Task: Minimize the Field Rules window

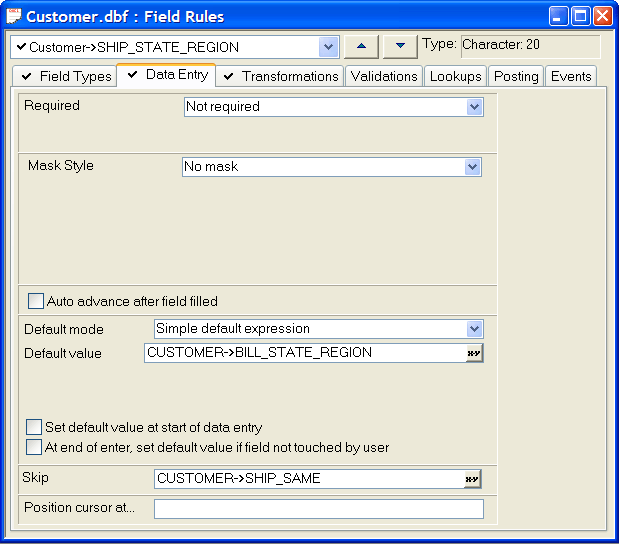Action: pyautogui.click(x=558, y=16)
